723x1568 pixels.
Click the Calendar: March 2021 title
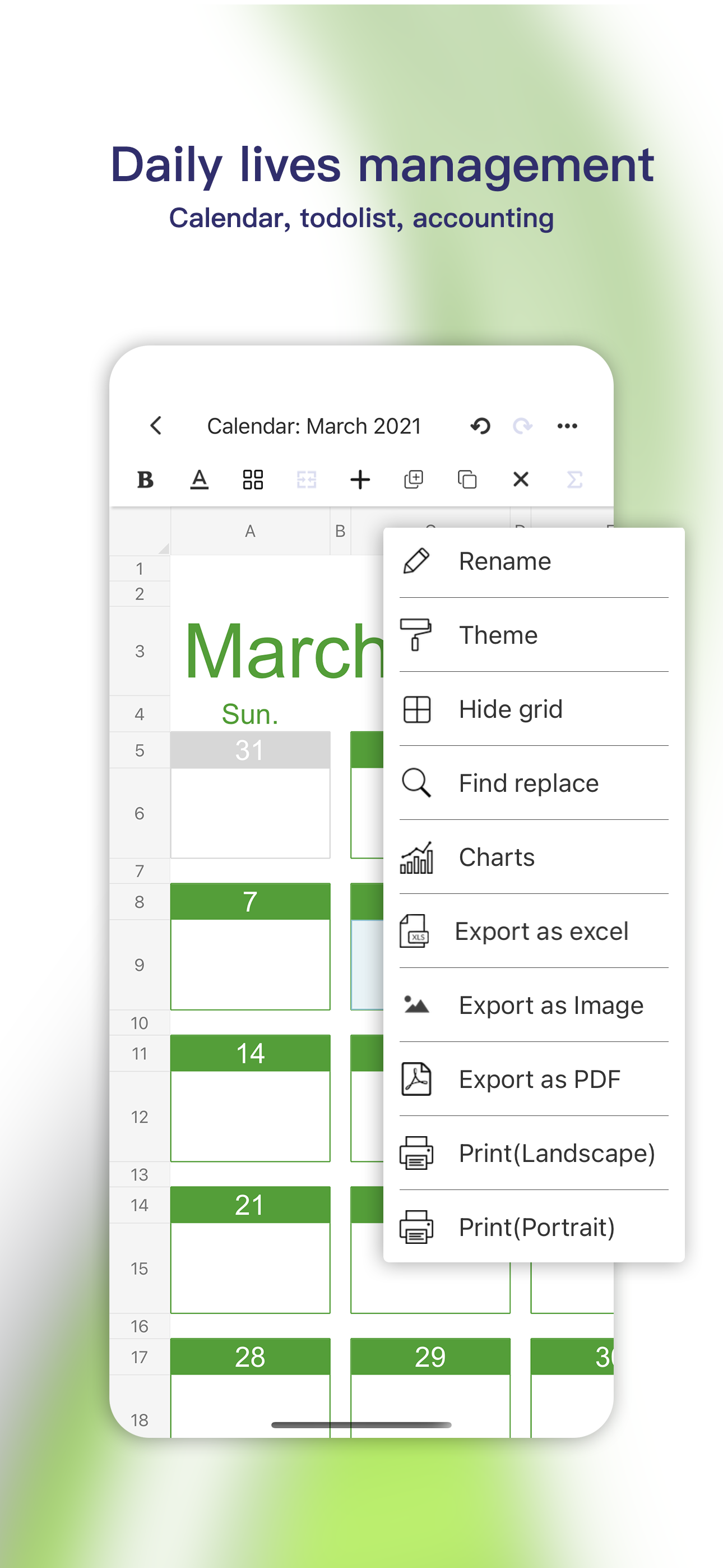coord(314,426)
